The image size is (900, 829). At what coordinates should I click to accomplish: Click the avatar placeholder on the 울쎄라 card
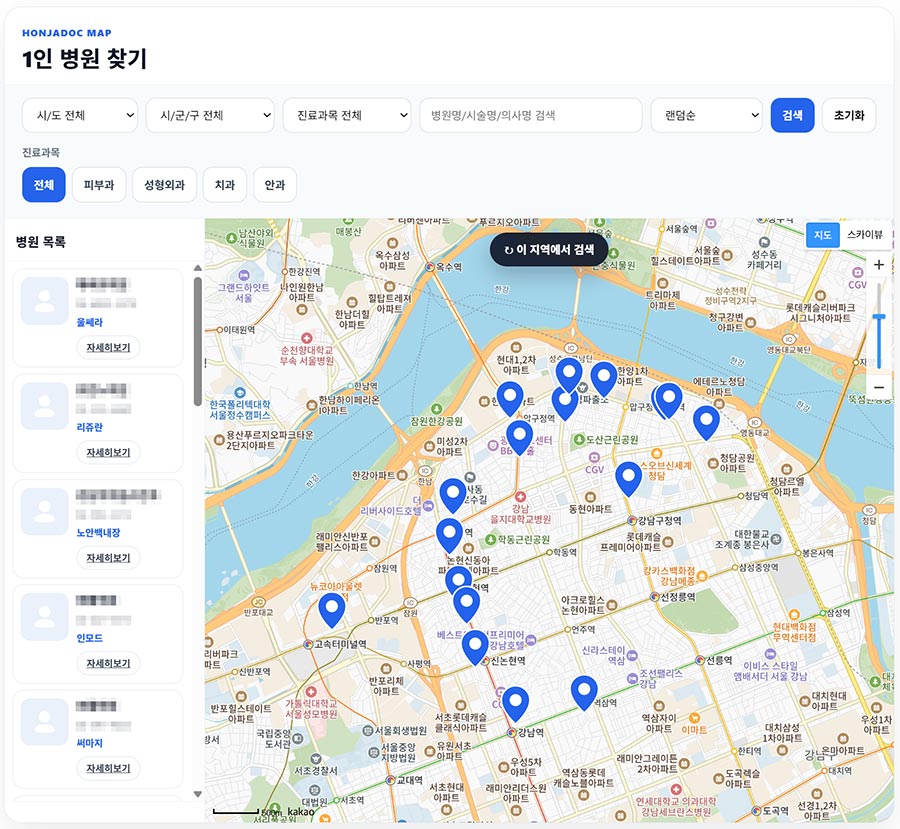click(x=45, y=301)
